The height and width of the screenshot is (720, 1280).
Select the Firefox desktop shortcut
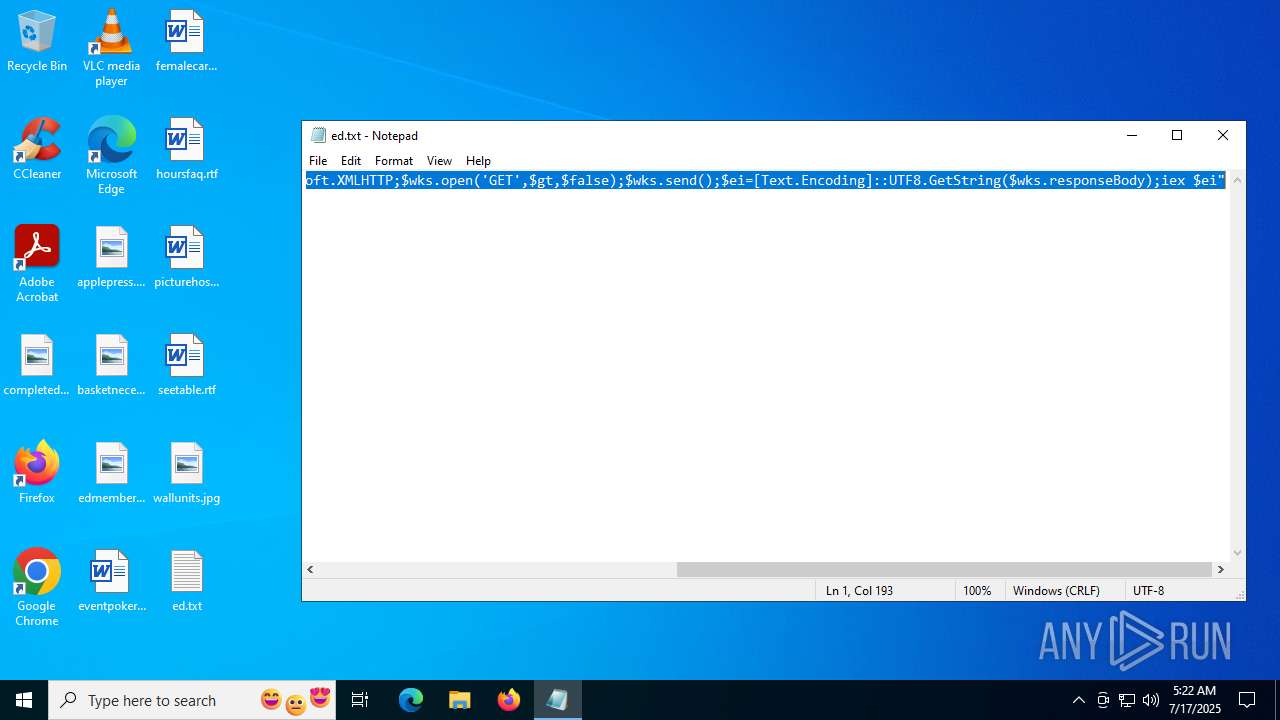coord(37,472)
